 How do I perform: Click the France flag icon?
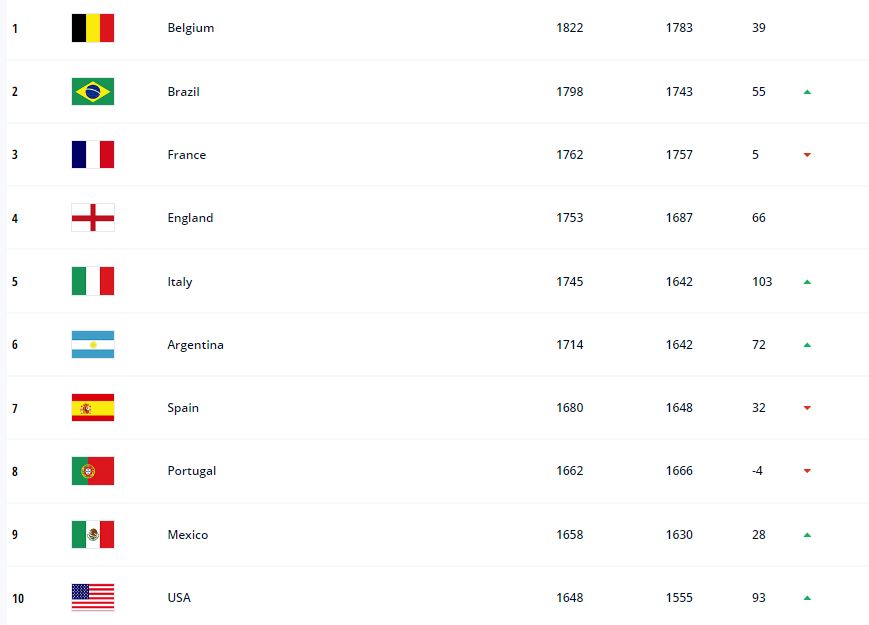93,155
